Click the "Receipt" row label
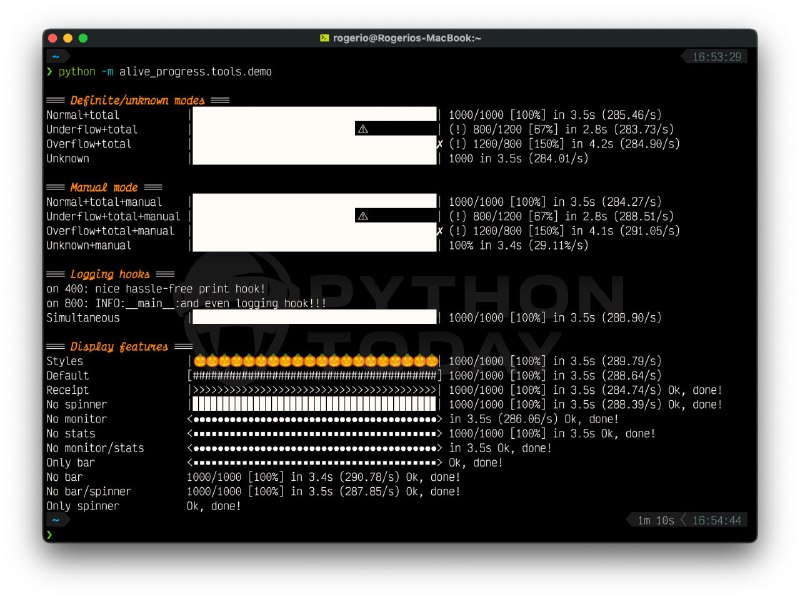800x599 pixels. click(67, 390)
